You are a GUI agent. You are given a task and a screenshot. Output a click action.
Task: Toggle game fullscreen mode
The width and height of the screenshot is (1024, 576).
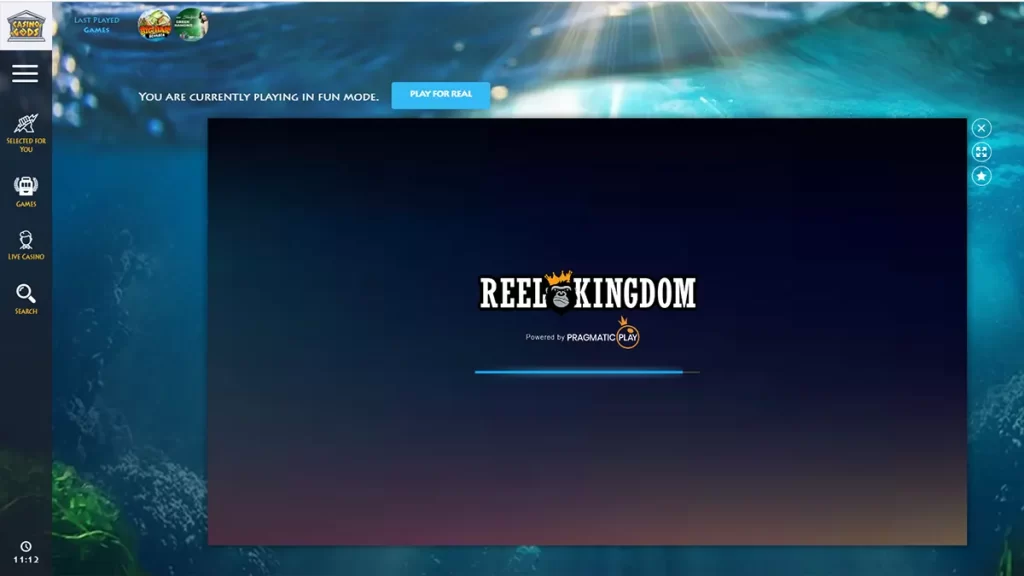(x=981, y=152)
